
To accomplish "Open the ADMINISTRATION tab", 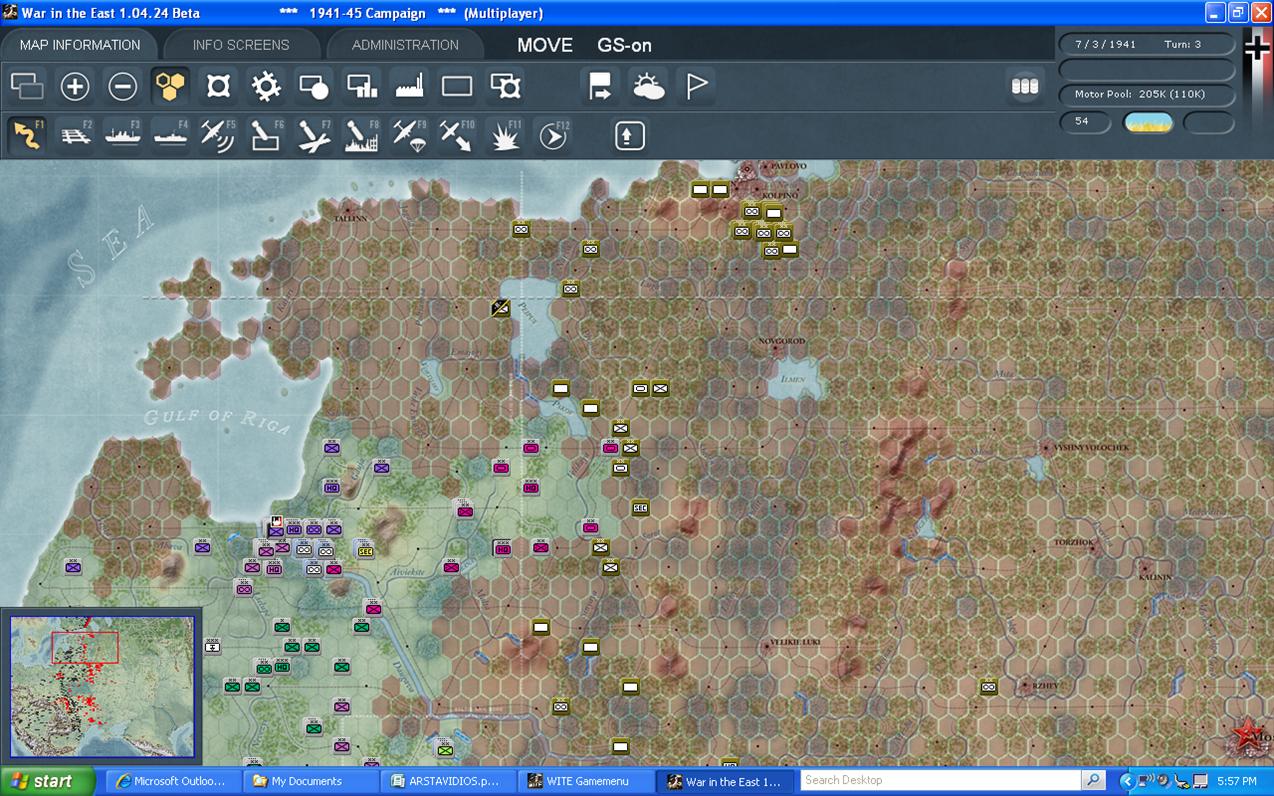I will click(405, 45).
